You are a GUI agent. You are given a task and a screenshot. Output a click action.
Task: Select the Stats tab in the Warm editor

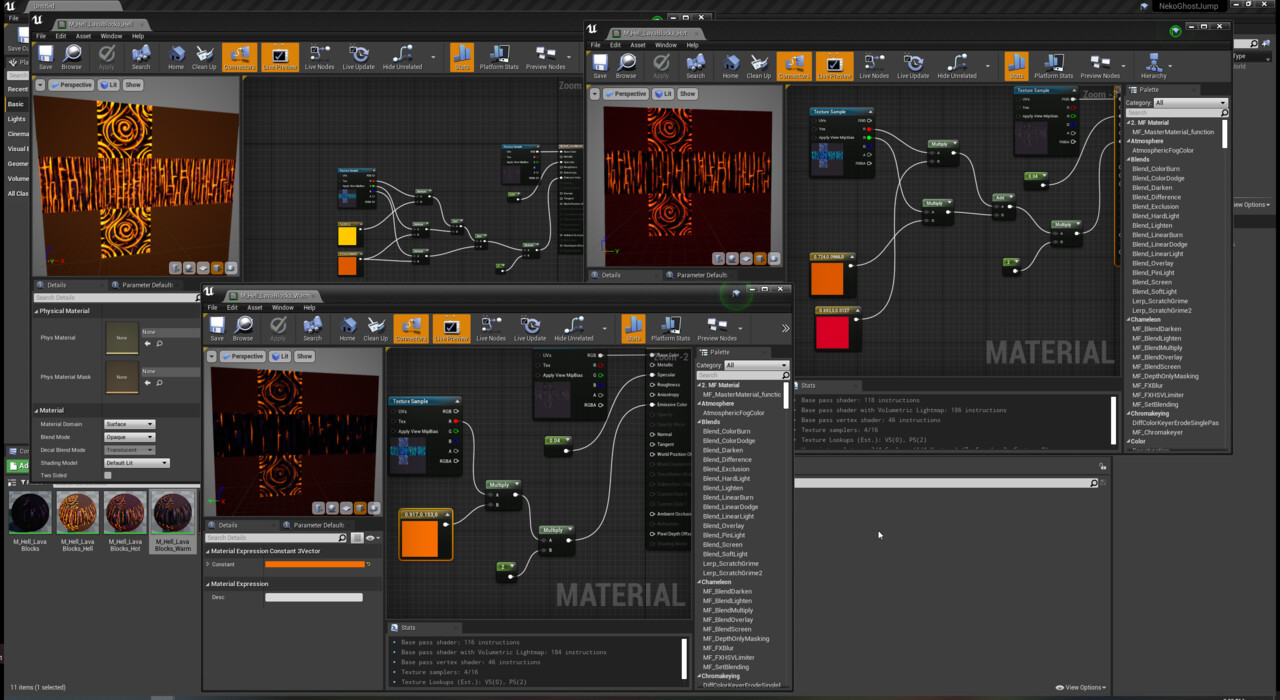(x=408, y=628)
